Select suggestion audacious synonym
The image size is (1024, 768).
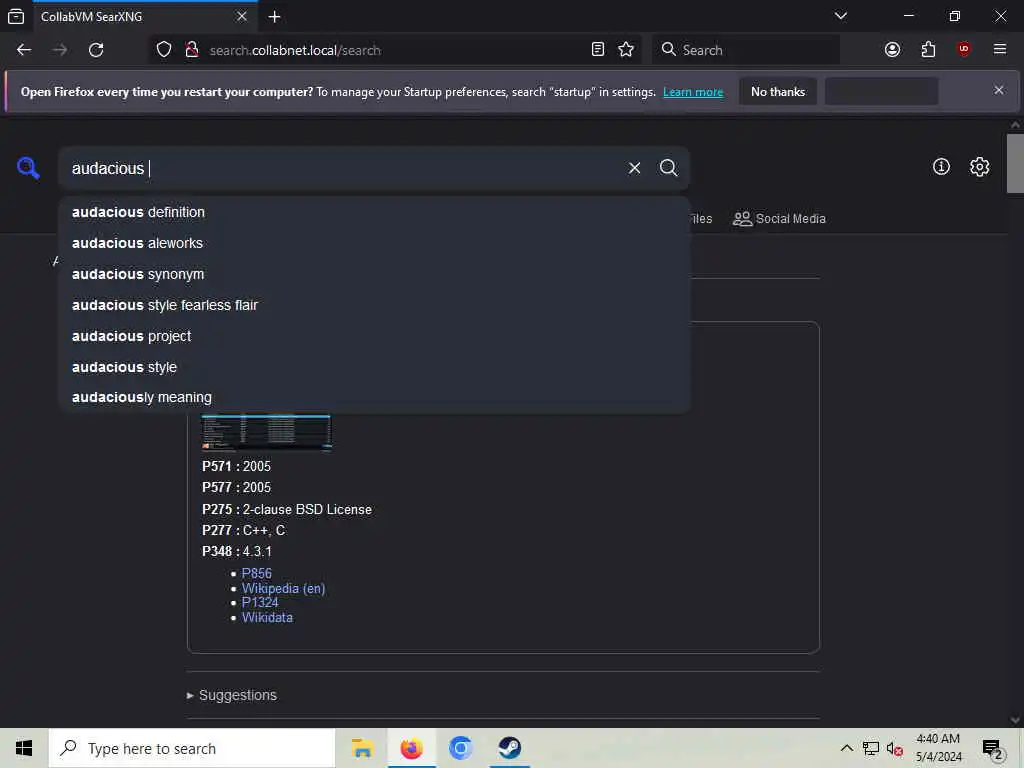point(374,274)
